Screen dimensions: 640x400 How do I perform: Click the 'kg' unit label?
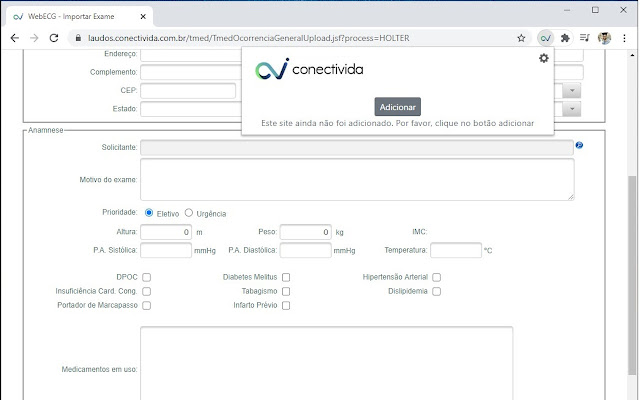340,232
